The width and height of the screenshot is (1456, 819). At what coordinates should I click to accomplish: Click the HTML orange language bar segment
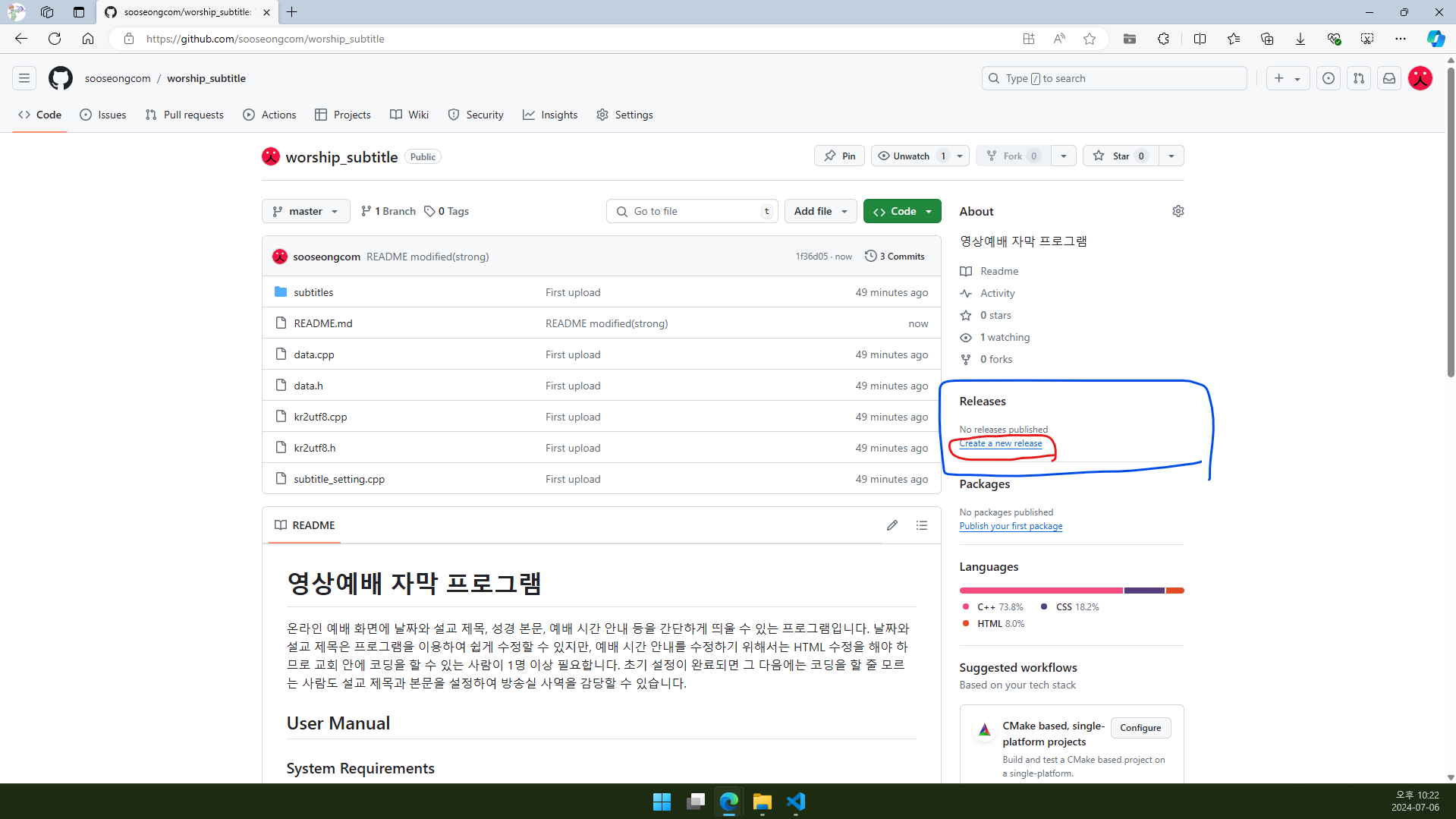coord(1175,591)
